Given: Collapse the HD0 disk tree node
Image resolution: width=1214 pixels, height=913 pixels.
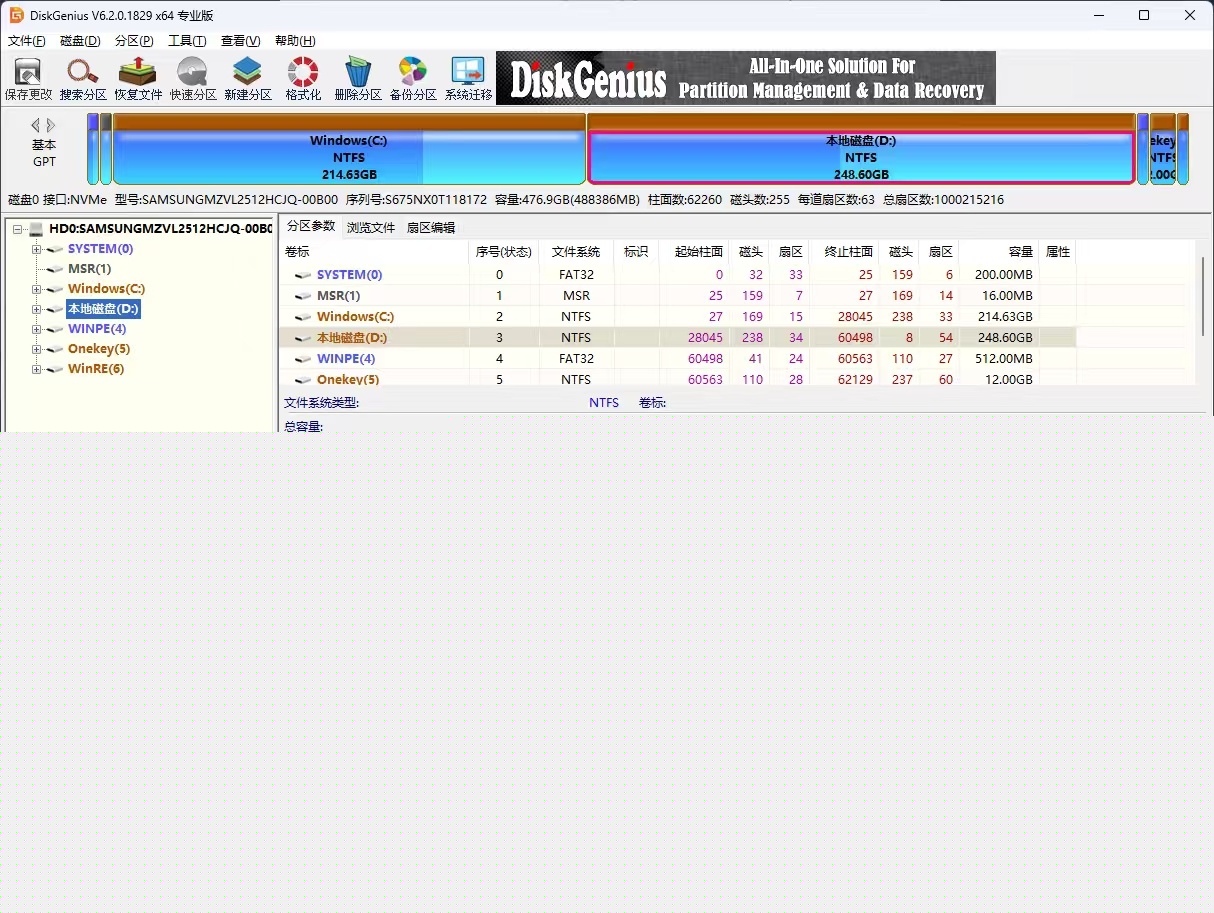Looking at the screenshot, I should pos(17,229).
